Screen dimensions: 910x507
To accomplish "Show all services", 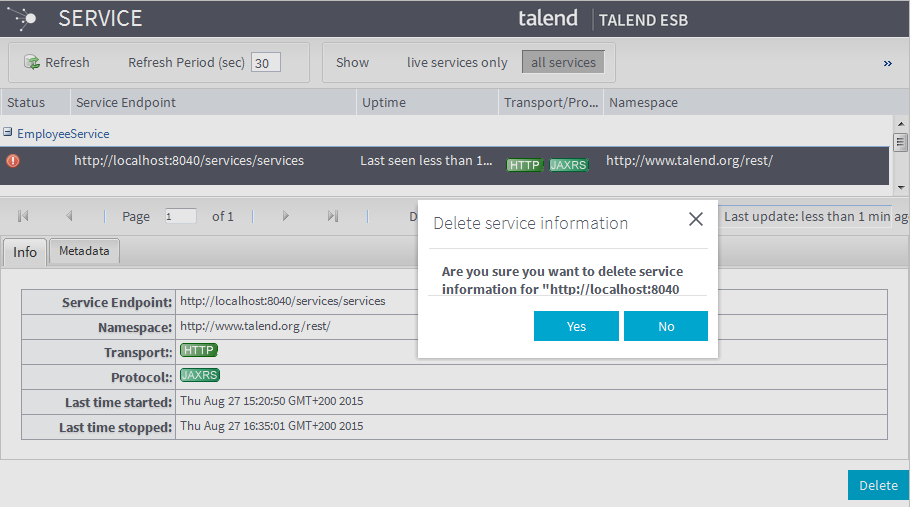I will tap(563, 62).
